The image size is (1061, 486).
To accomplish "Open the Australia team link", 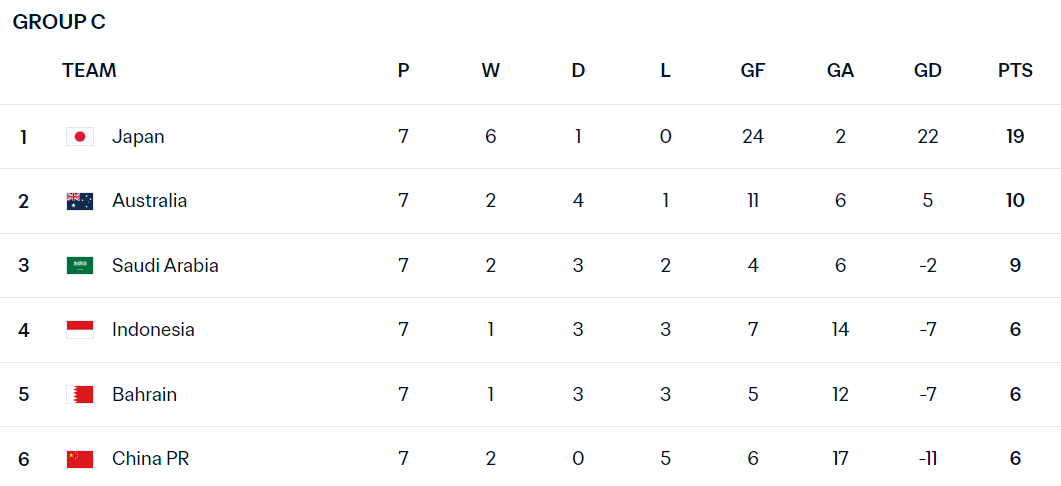I will coord(150,201).
